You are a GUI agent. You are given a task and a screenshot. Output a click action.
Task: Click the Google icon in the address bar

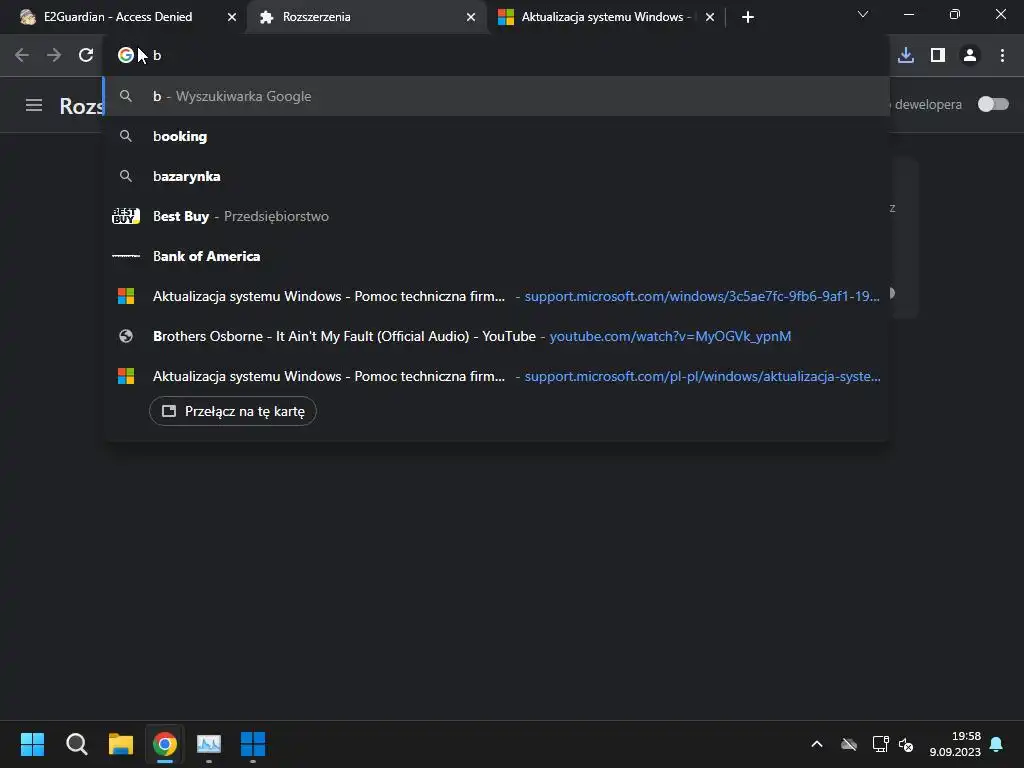(125, 56)
